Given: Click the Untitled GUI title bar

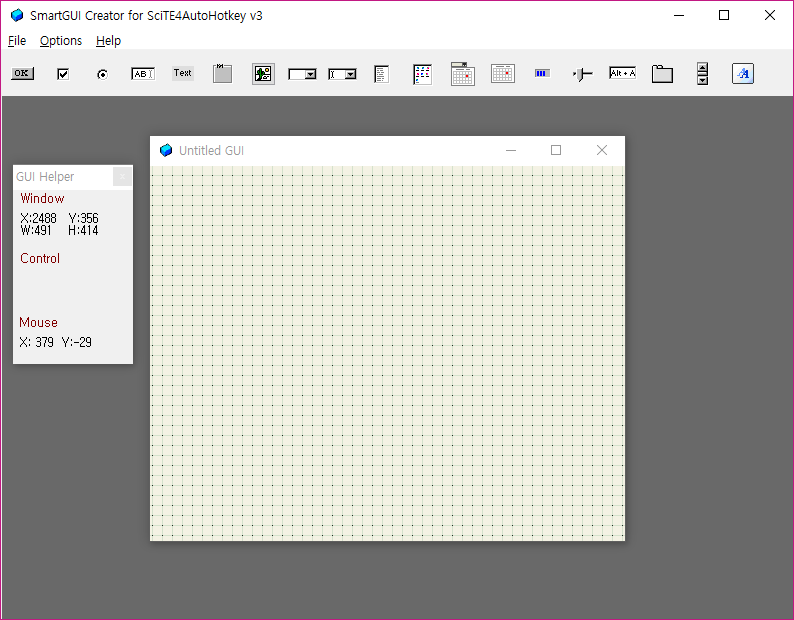Looking at the screenshot, I should [387, 150].
